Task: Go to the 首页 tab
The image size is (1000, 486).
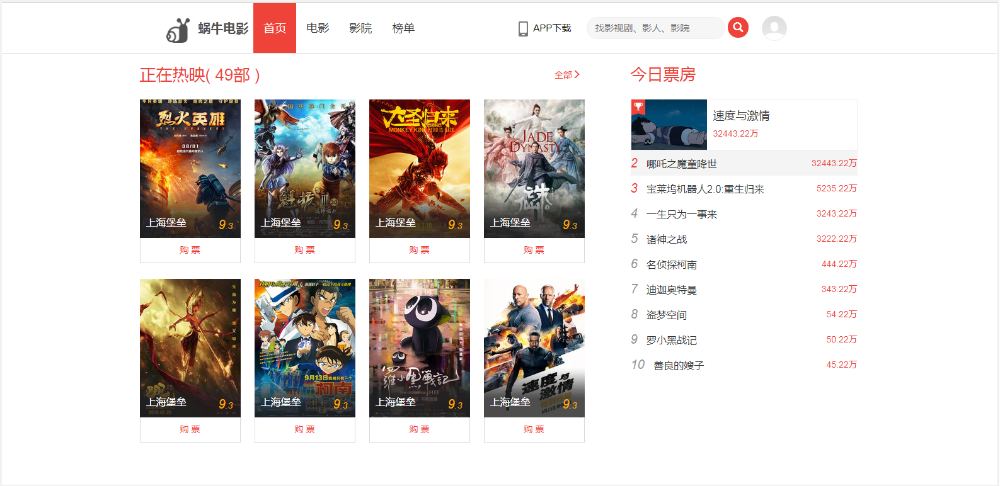Action: coord(275,28)
